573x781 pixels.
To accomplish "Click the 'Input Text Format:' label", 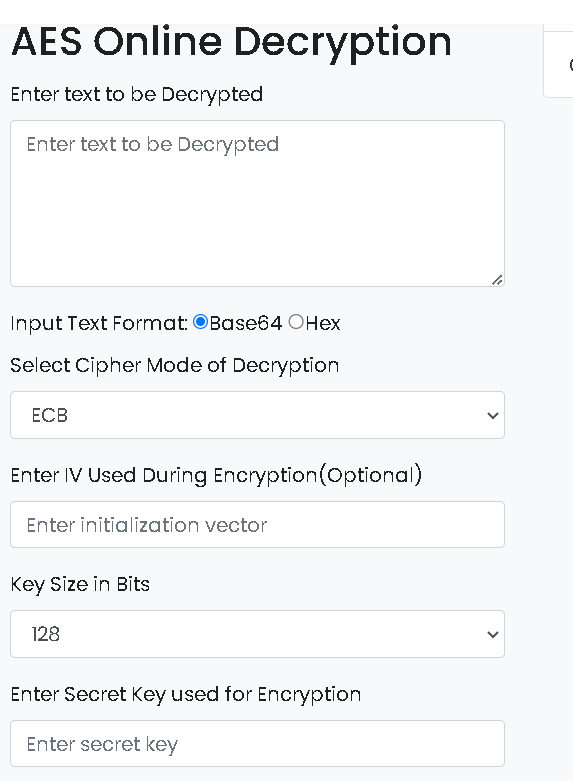I will 99,323.
